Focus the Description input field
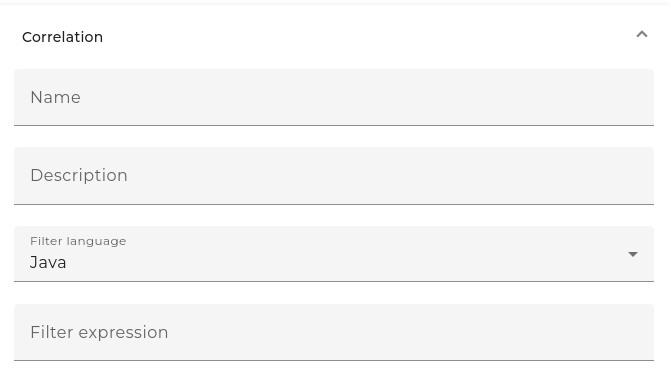 pos(334,176)
